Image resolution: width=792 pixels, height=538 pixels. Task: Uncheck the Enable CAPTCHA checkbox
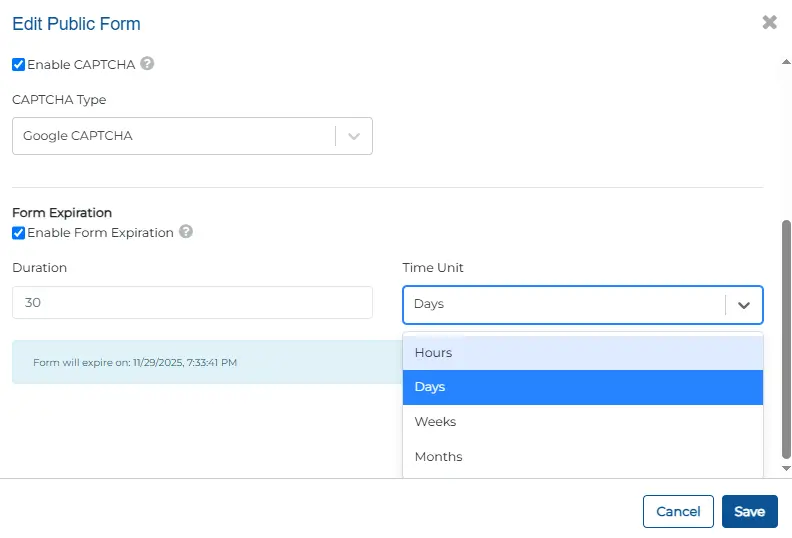click(18, 65)
